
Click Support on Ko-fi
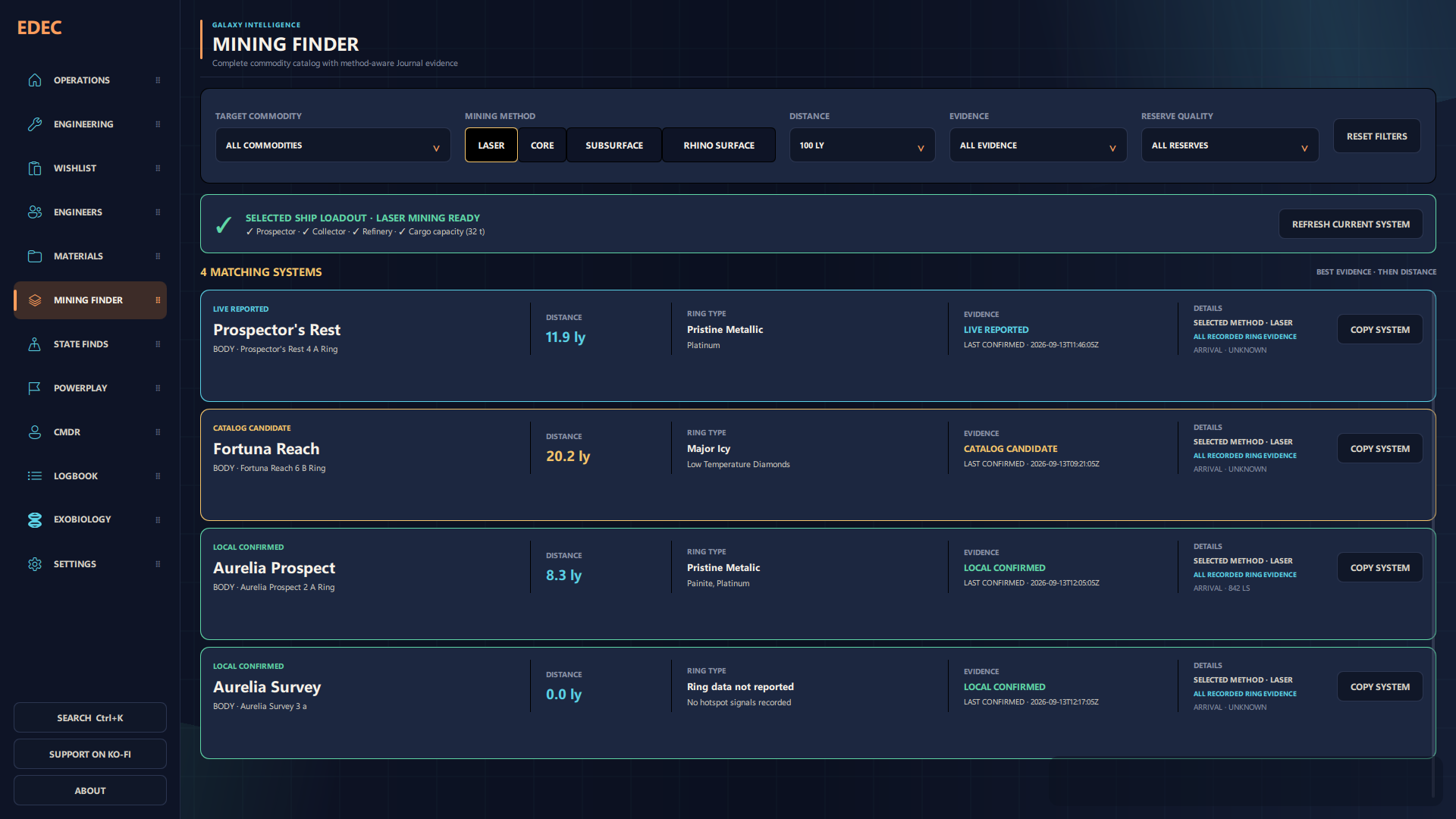(90, 754)
